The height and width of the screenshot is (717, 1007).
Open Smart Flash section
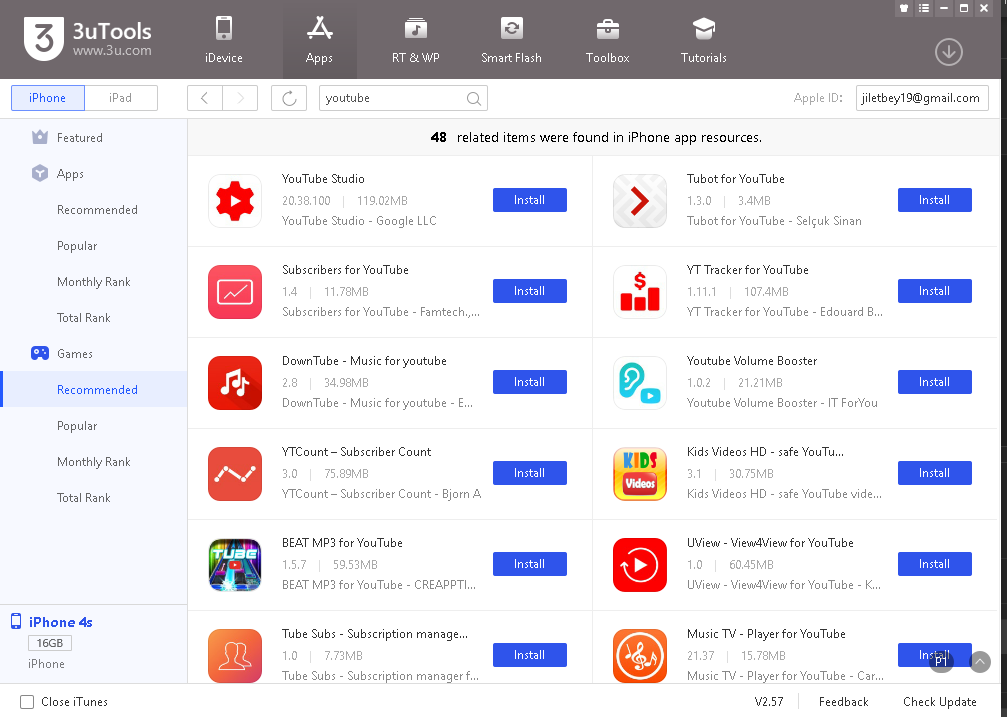(511, 40)
